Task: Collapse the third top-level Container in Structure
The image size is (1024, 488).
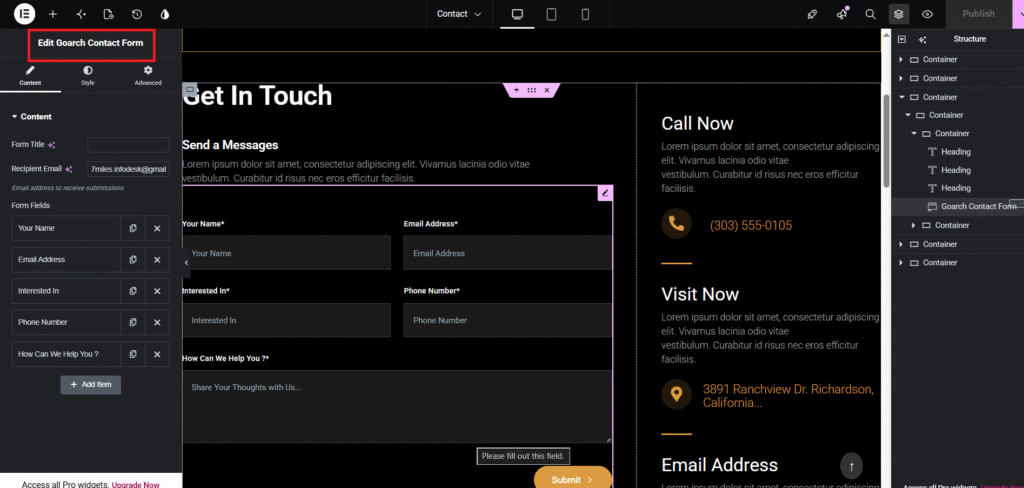Action: point(901,97)
